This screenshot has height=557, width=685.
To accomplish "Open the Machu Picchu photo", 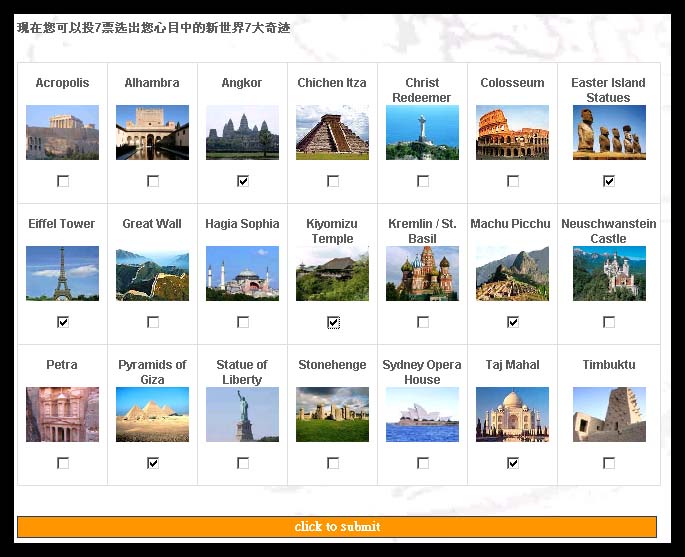I will [x=512, y=273].
